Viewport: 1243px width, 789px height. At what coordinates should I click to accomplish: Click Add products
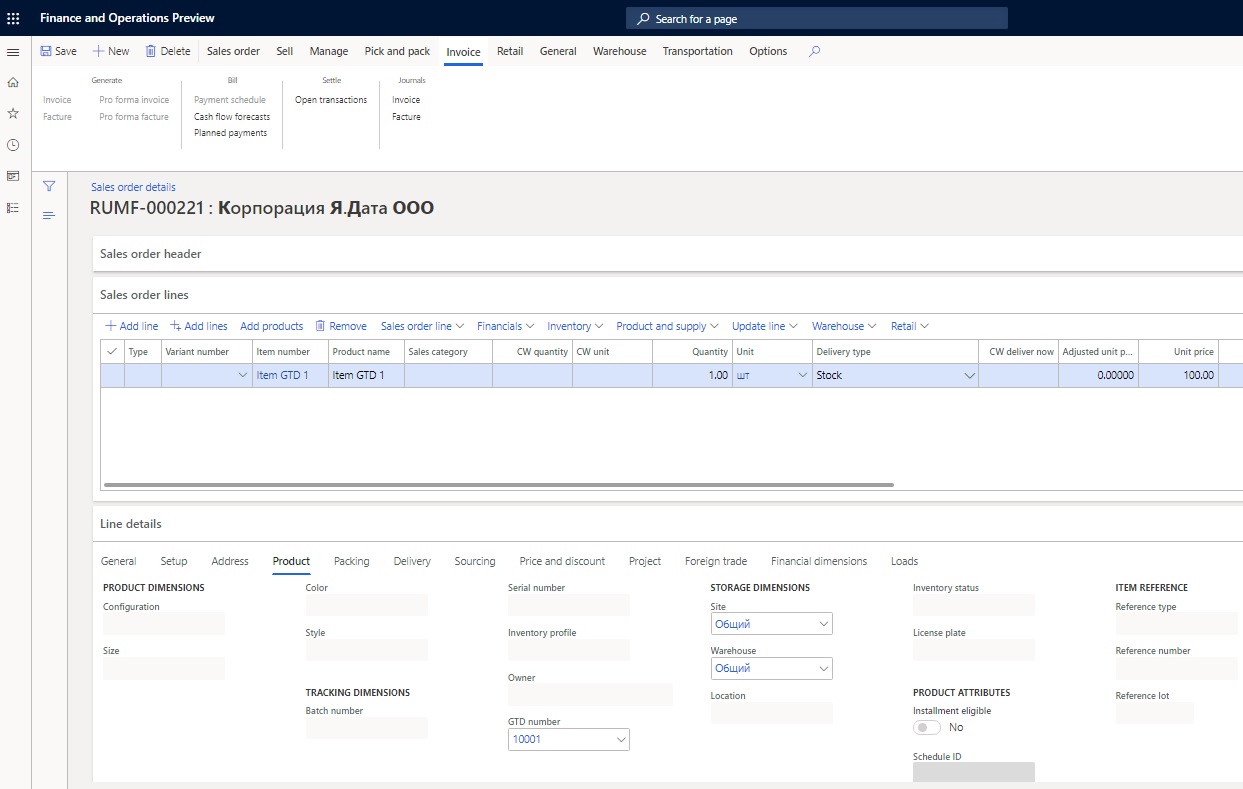(272, 326)
